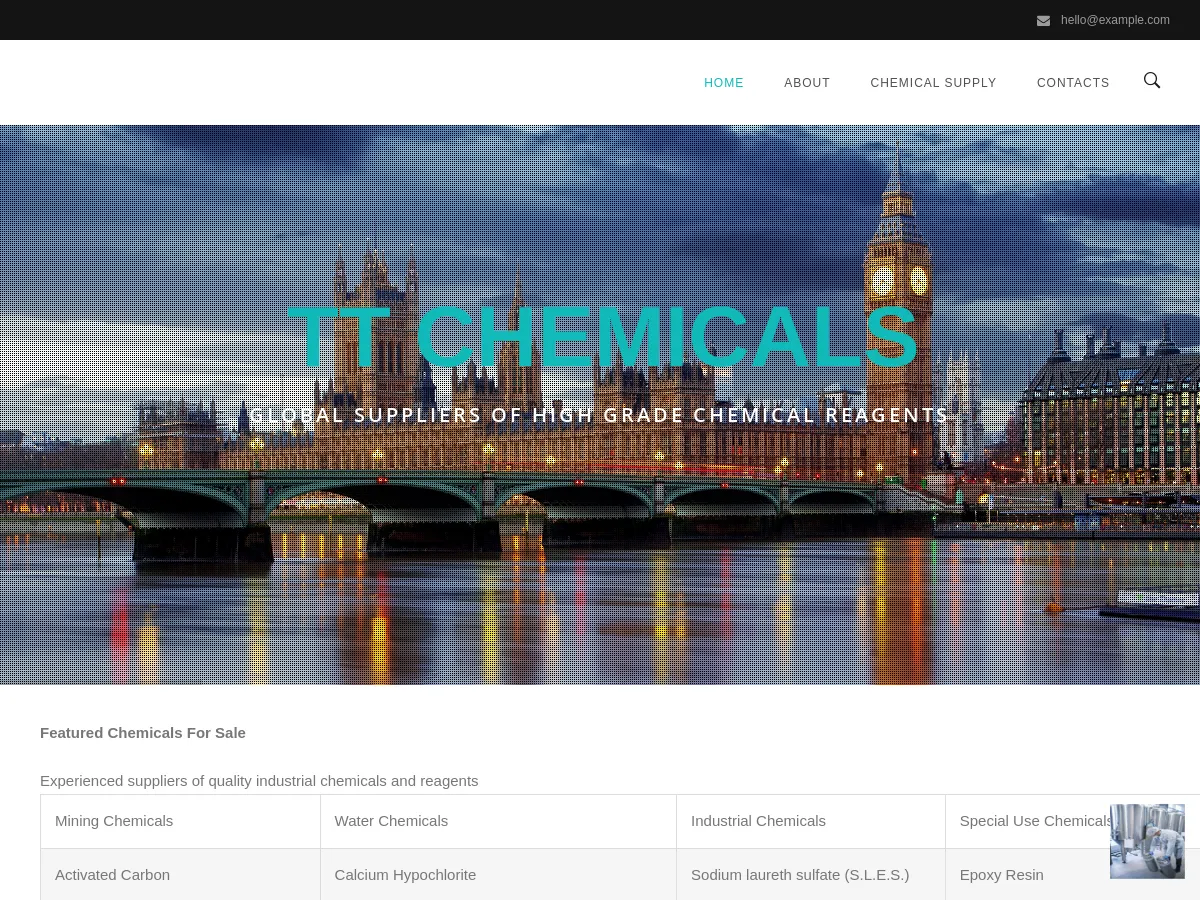Viewport: 1200px width, 900px height.
Task: Open the ABOUT page
Action: click(807, 83)
